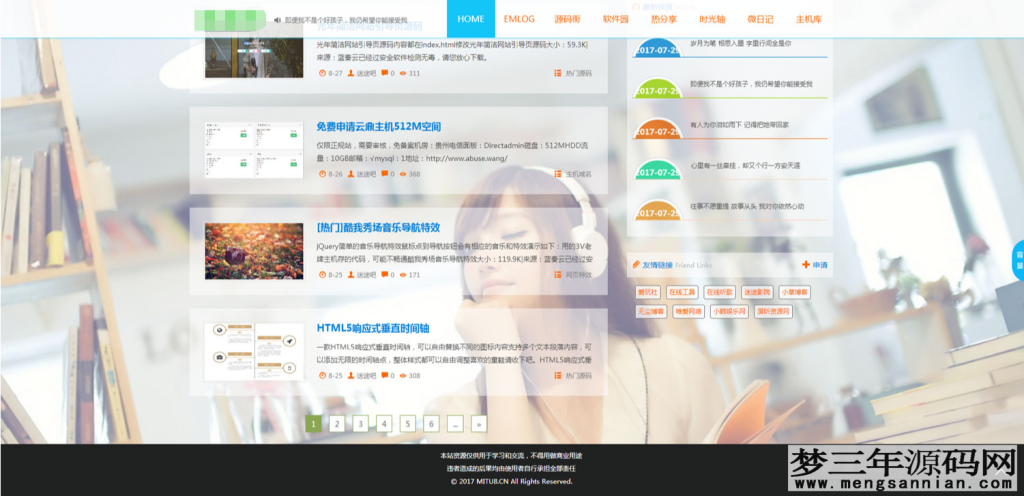Click comment bubble icon in HTML5响应式垂直时间轴 post

384,375
